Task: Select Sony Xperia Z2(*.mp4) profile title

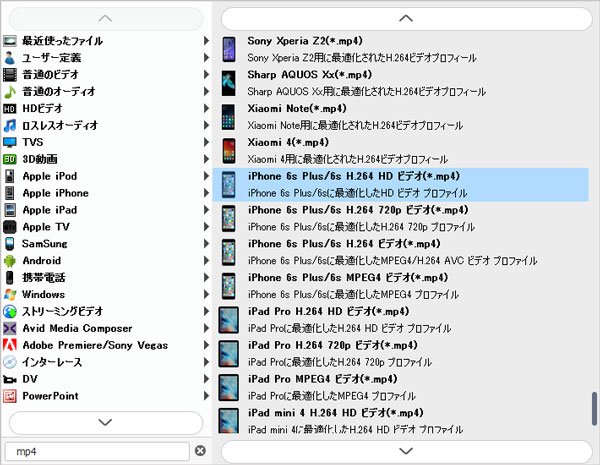Action: pyautogui.click(x=305, y=41)
